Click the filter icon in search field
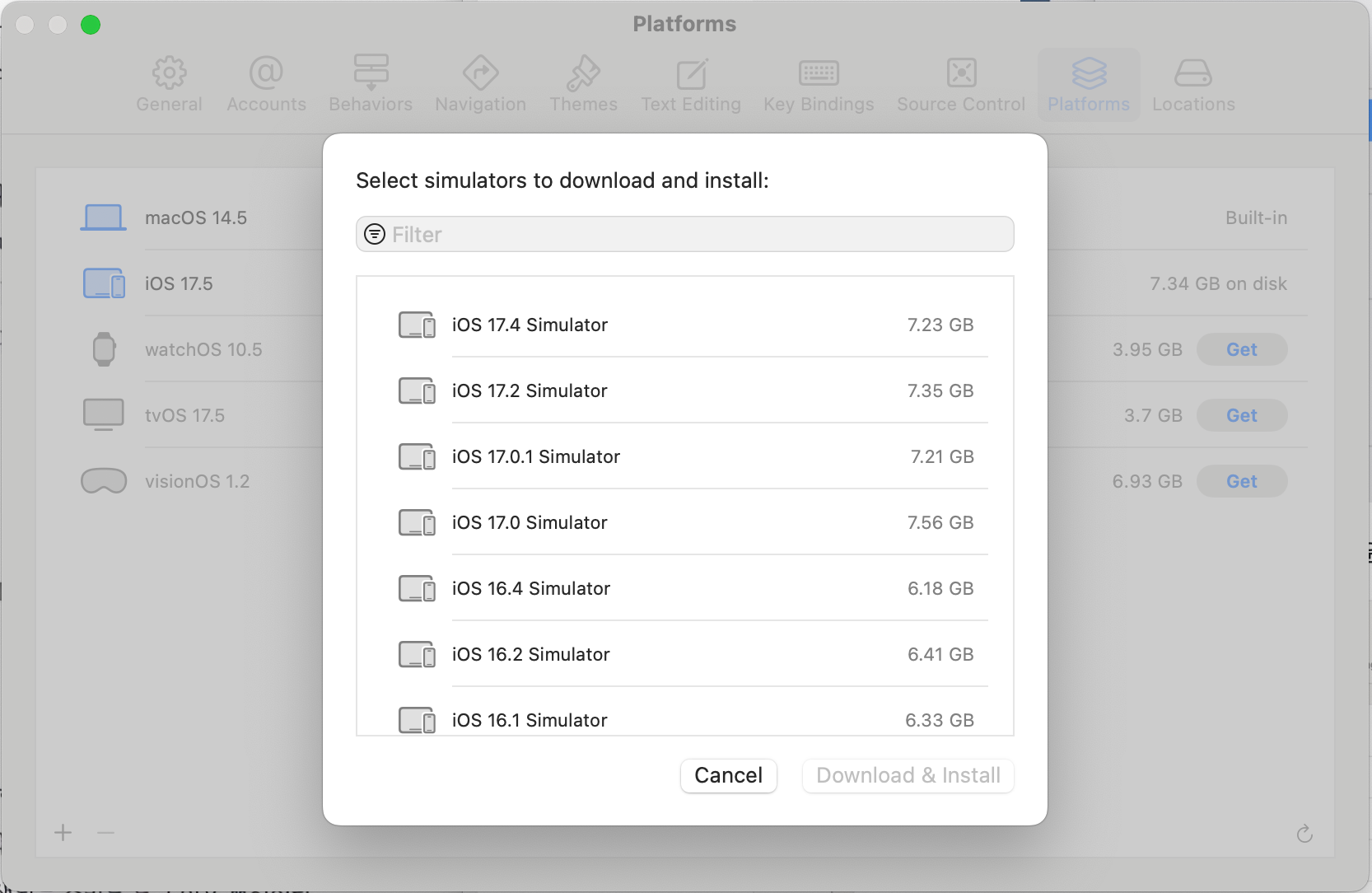 click(x=375, y=234)
